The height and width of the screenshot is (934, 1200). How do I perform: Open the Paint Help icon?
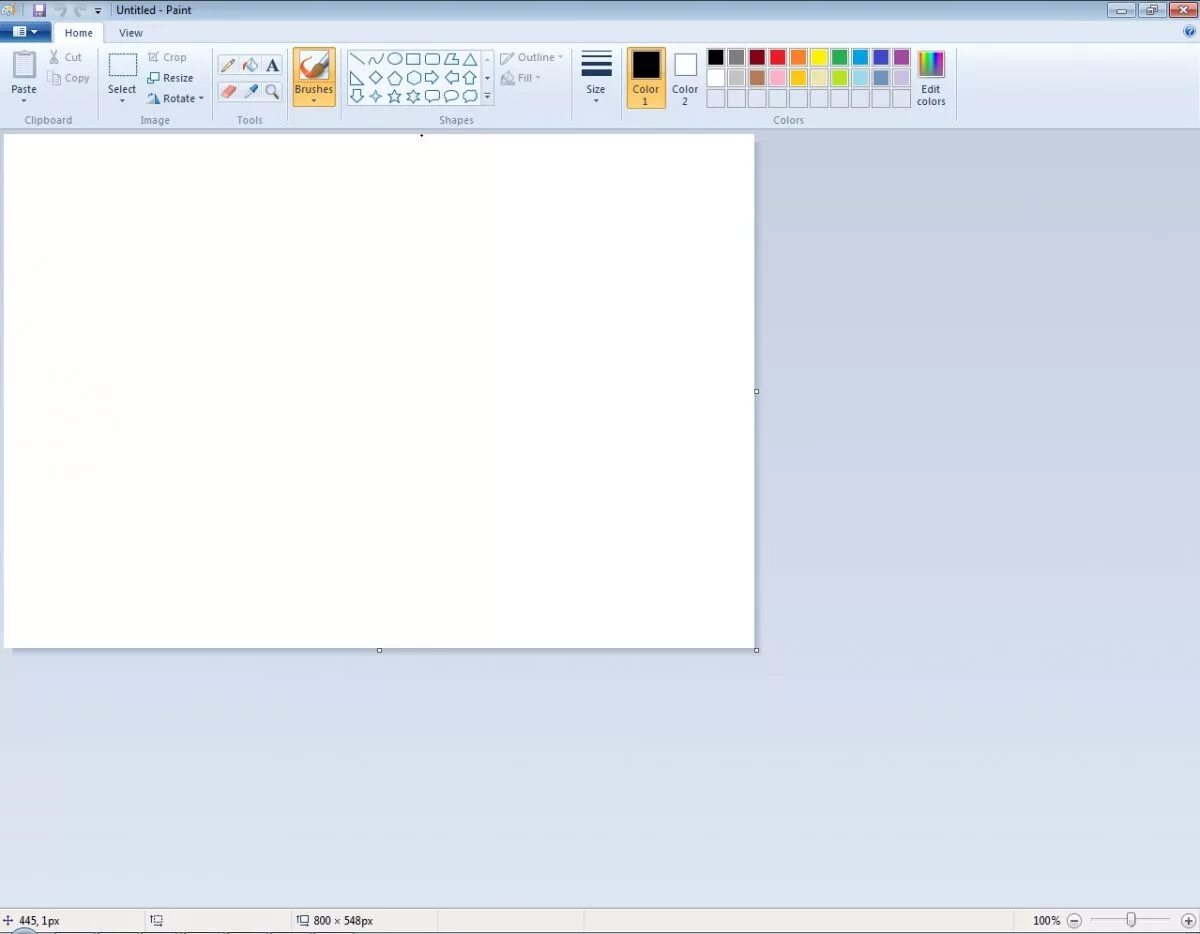(1189, 31)
